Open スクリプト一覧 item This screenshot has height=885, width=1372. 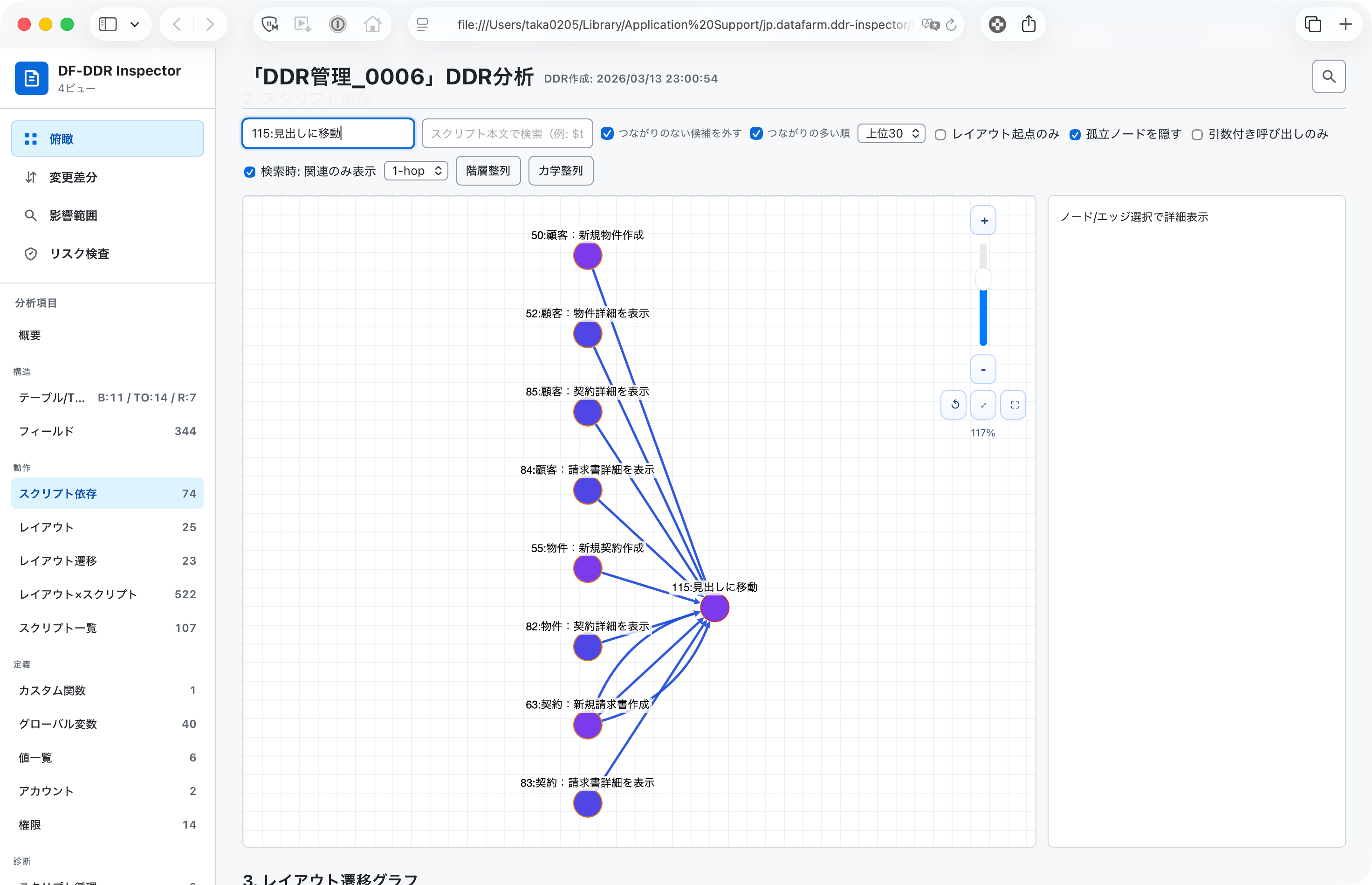107,628
